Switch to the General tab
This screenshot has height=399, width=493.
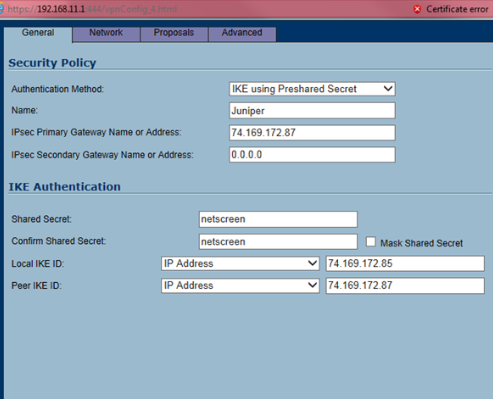38,34
